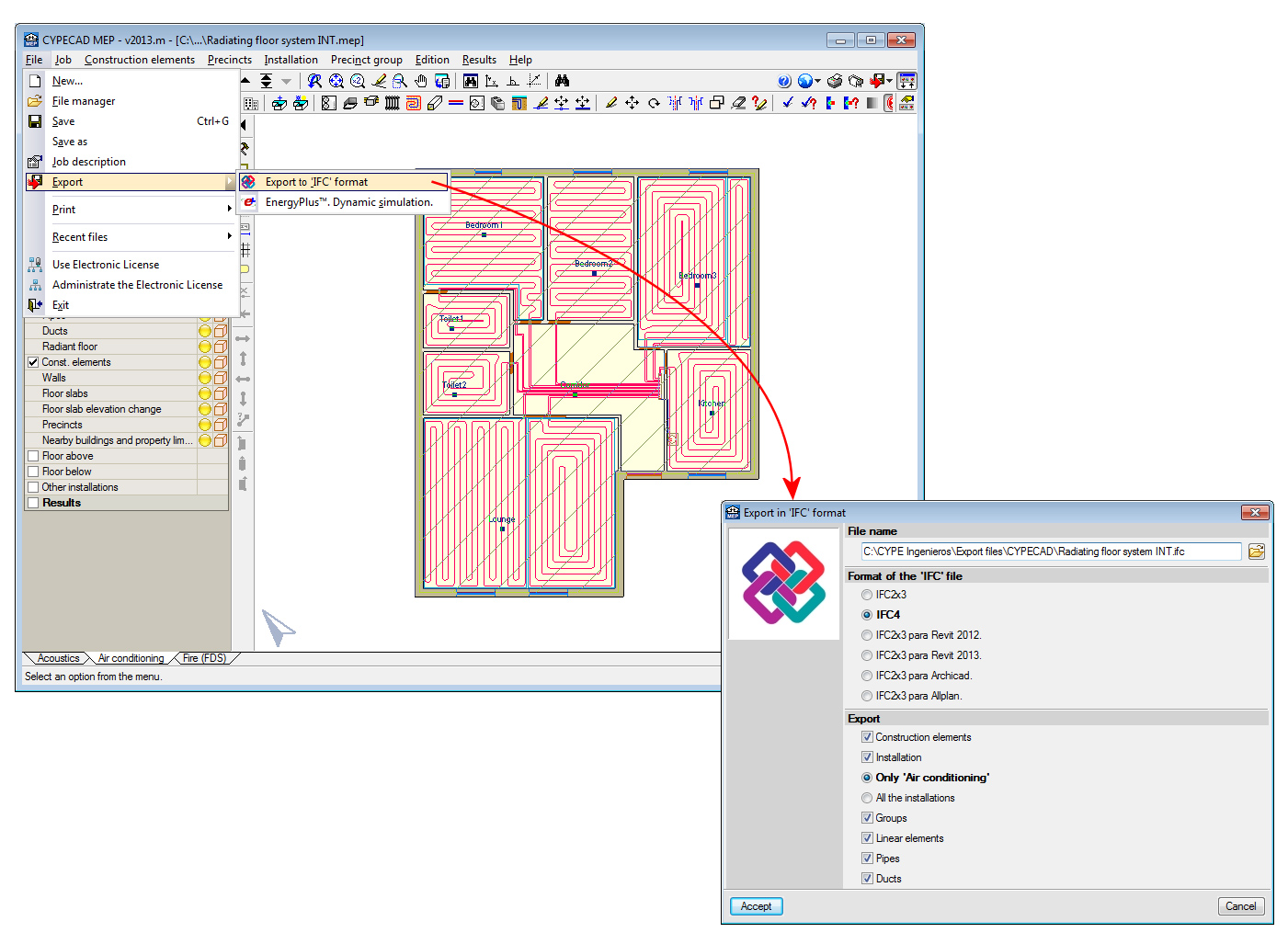Click Exit in the File menu
The width and height of the screenshot is (1288, 944).
(x=61, y=305)
